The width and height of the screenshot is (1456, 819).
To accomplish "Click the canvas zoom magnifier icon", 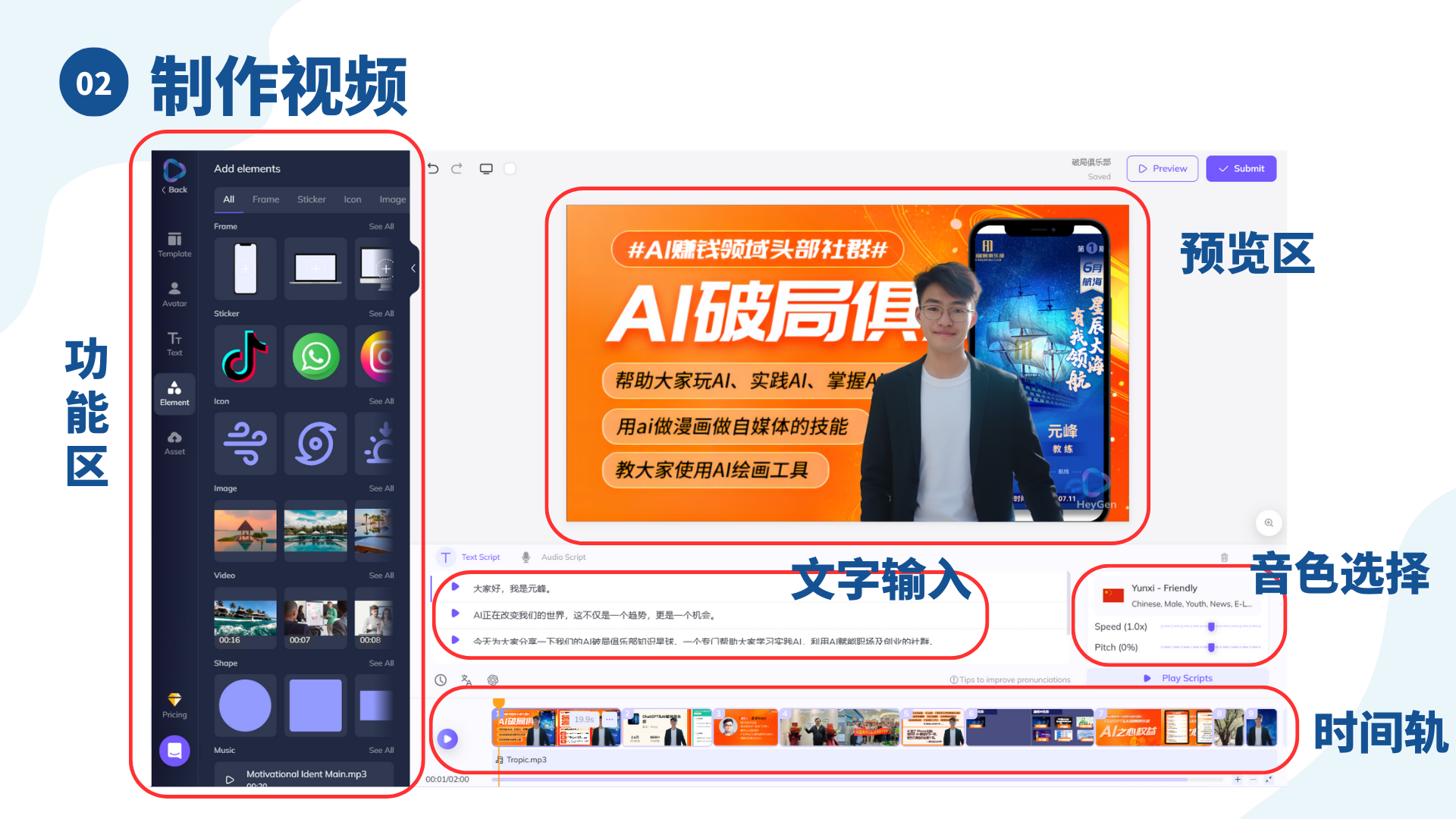I will tap(1269, 522).
